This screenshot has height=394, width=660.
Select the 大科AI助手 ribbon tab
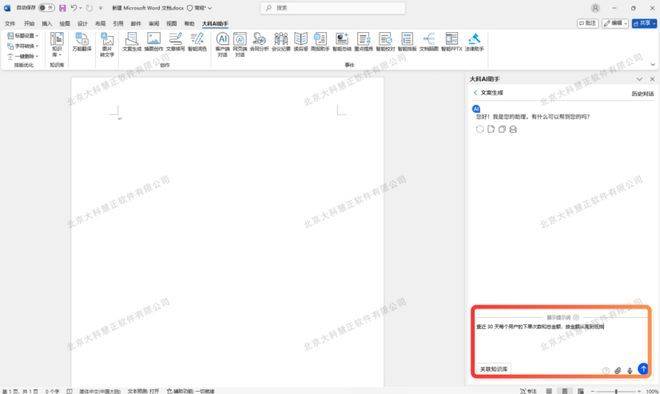coord(215,24)
